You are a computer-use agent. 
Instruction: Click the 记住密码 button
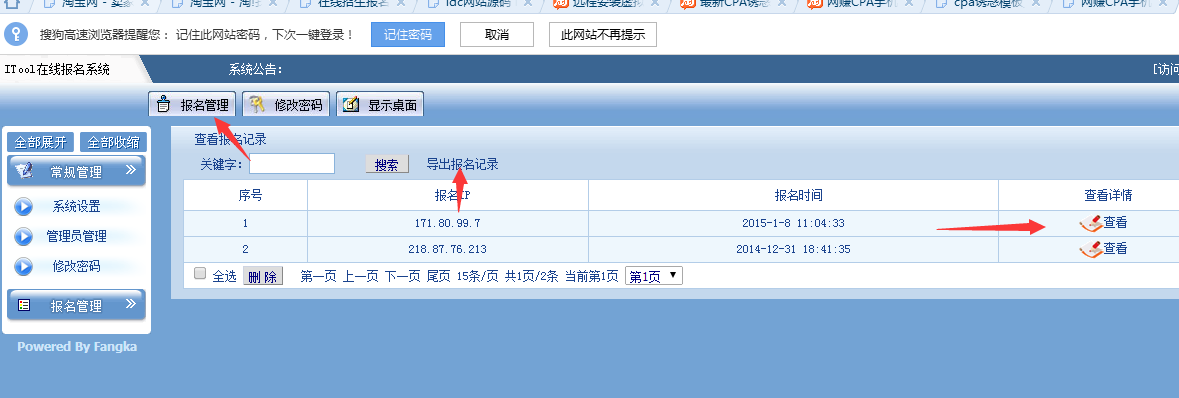tap(408, 35)
